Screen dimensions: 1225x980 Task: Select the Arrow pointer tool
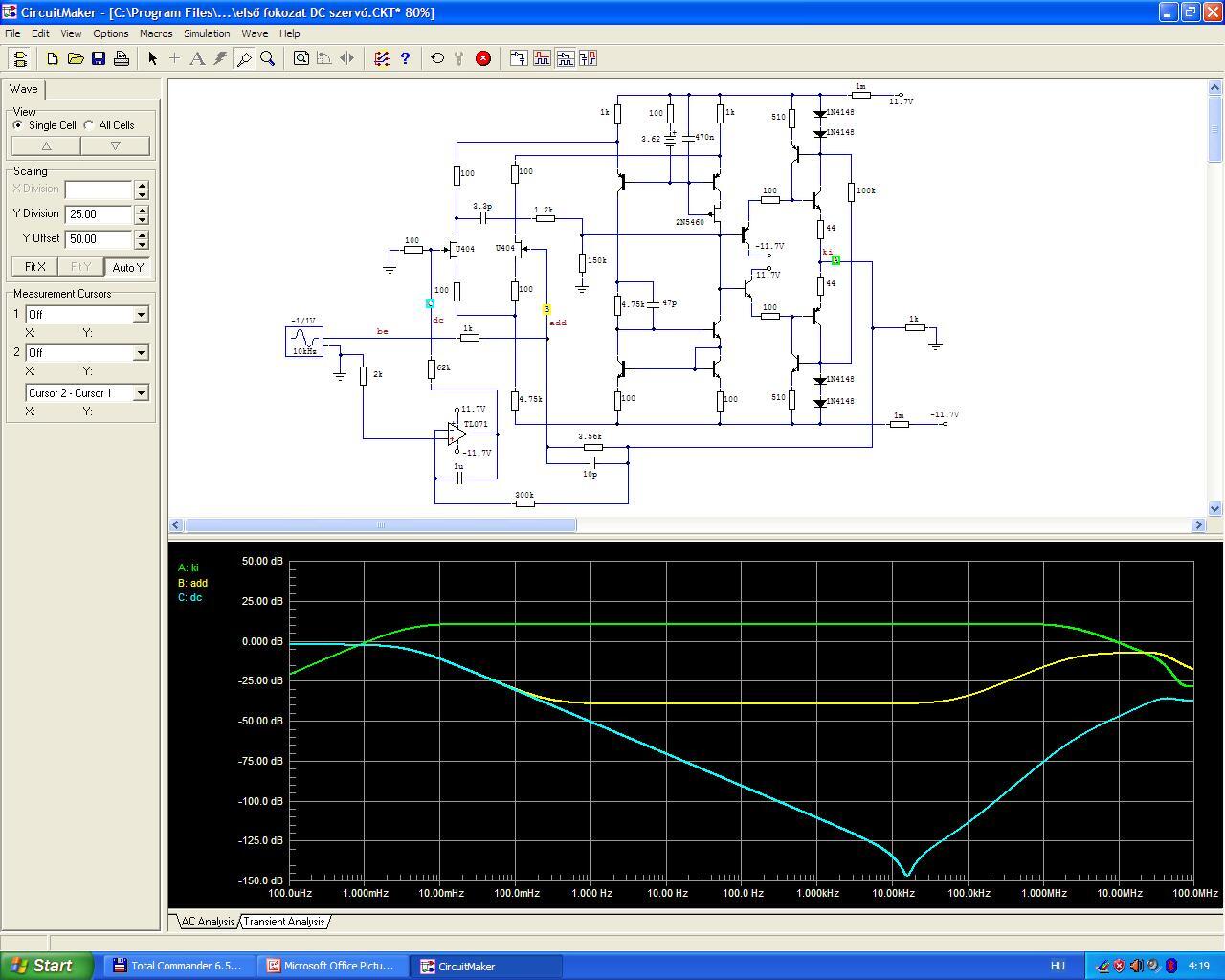(152, 58)
